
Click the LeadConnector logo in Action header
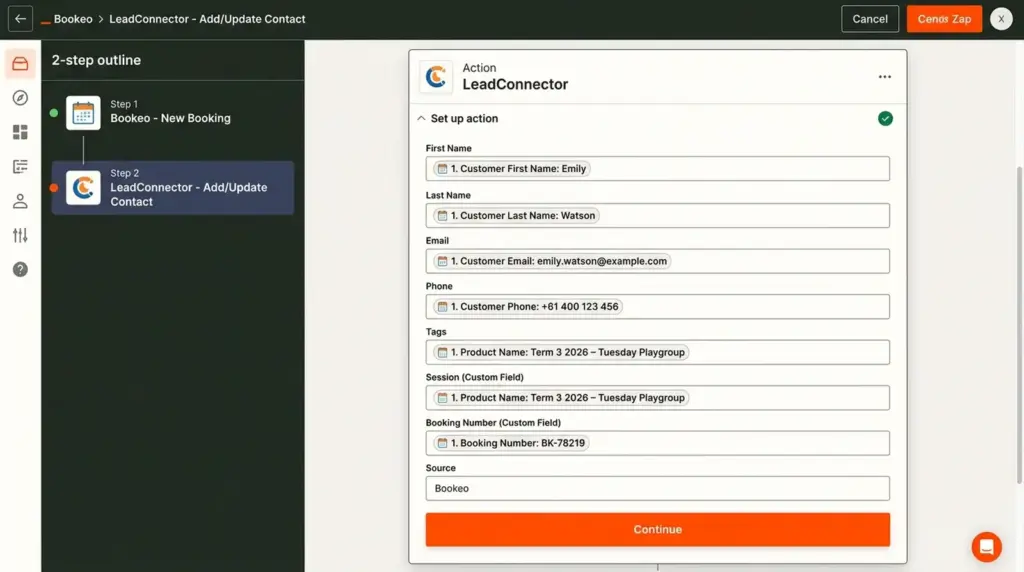(x=436, y=77)
